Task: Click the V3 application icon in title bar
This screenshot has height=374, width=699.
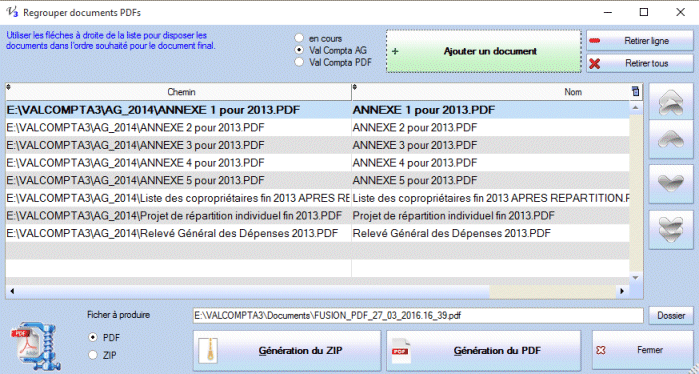Action: click(x=12, y=12)
